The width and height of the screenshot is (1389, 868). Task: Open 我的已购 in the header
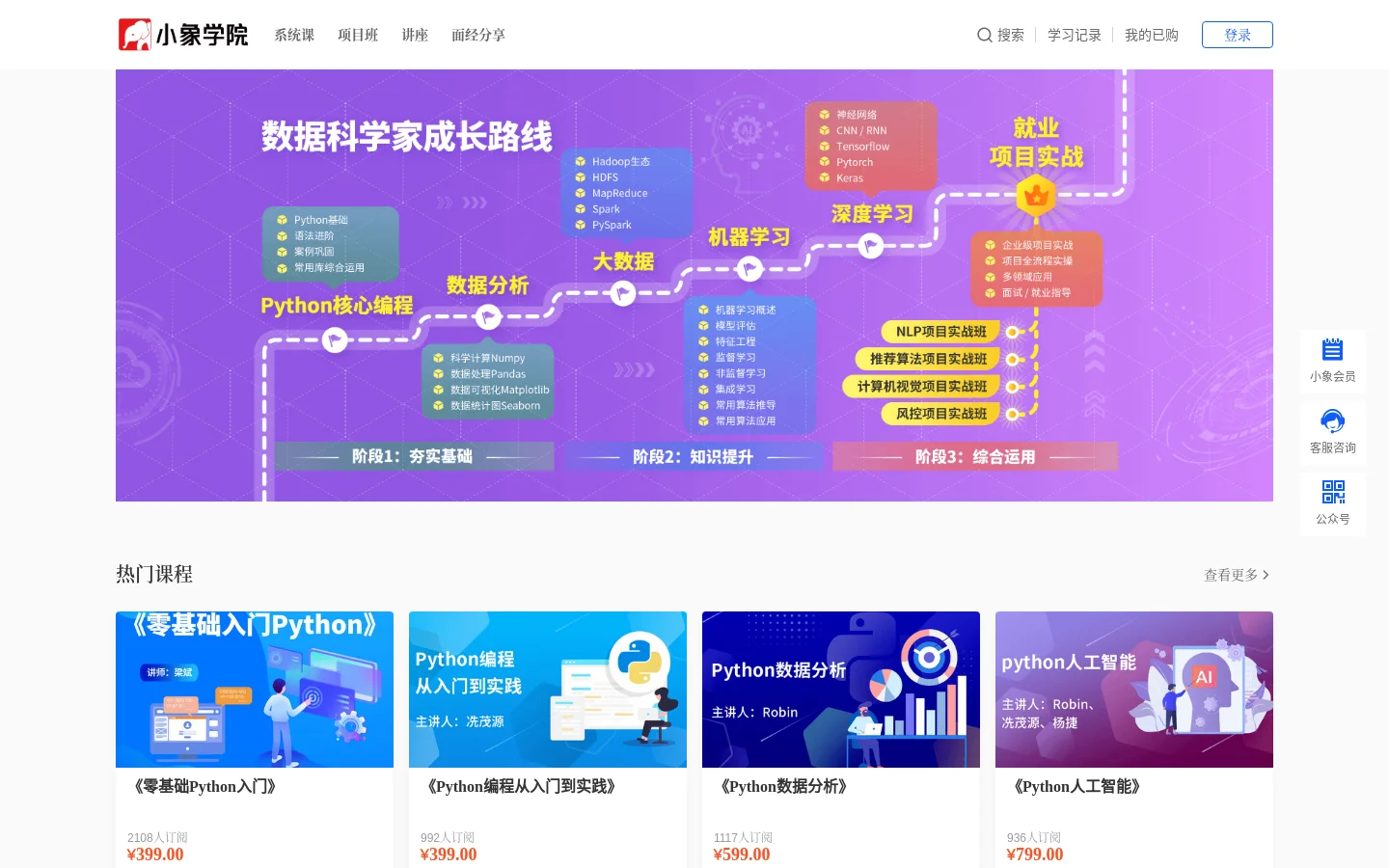(1152, 35)
